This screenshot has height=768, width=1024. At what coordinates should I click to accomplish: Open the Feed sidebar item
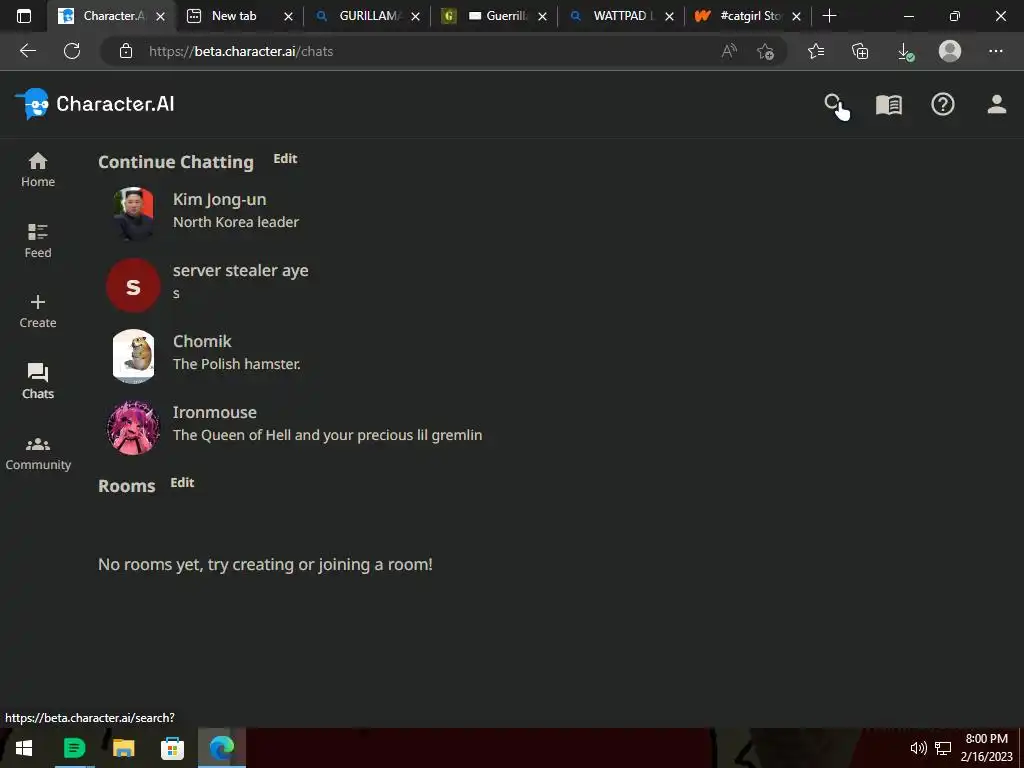coord(38,240)
